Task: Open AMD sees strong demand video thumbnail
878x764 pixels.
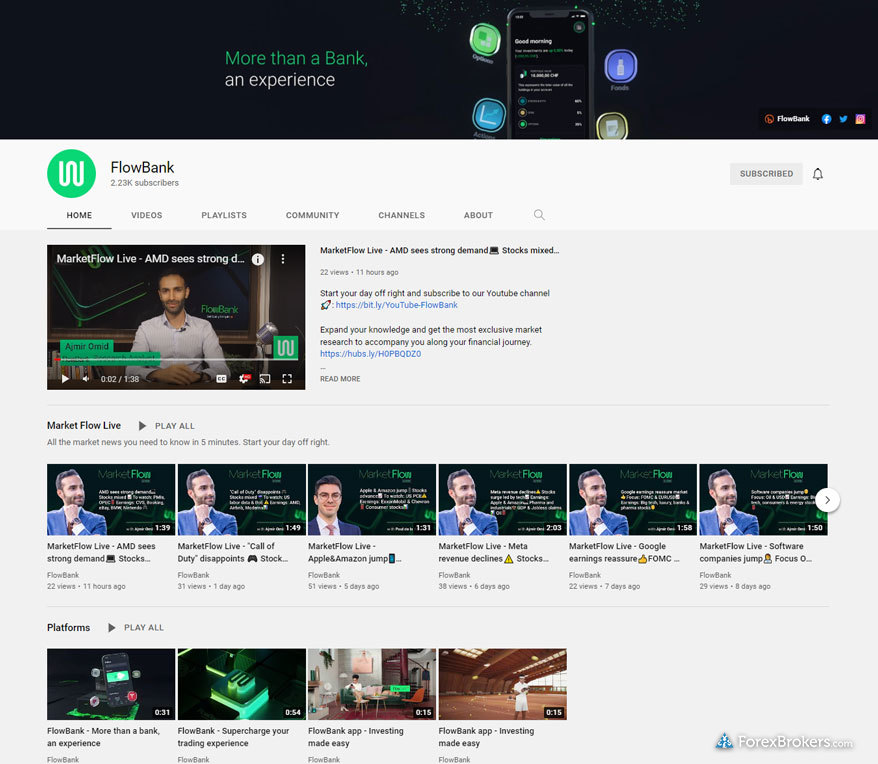Action: 111,500
